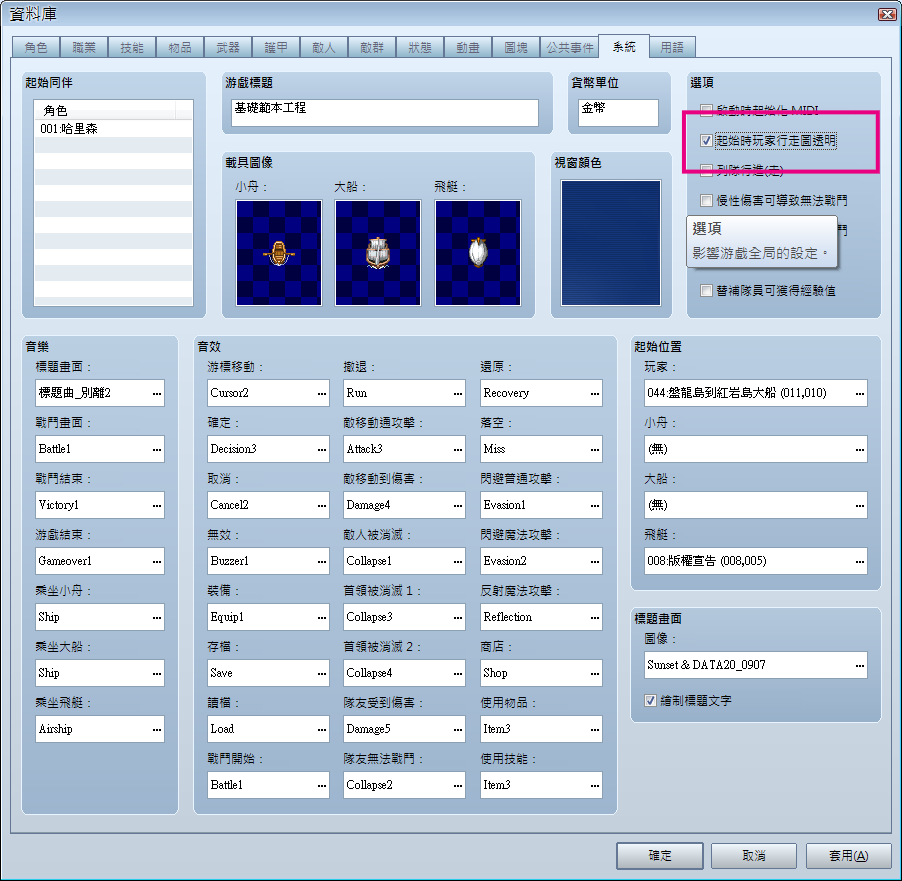Screen dimensions: 902x881
Task: Switch to the 動畫 tab
Action: (468, 47)
